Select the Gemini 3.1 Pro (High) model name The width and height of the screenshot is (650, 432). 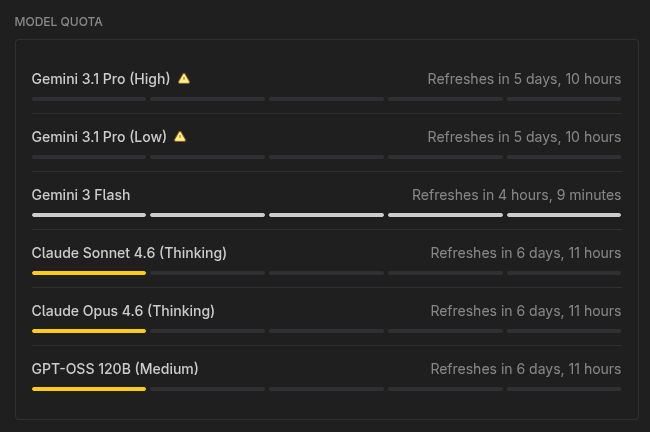tap(101, 79)
